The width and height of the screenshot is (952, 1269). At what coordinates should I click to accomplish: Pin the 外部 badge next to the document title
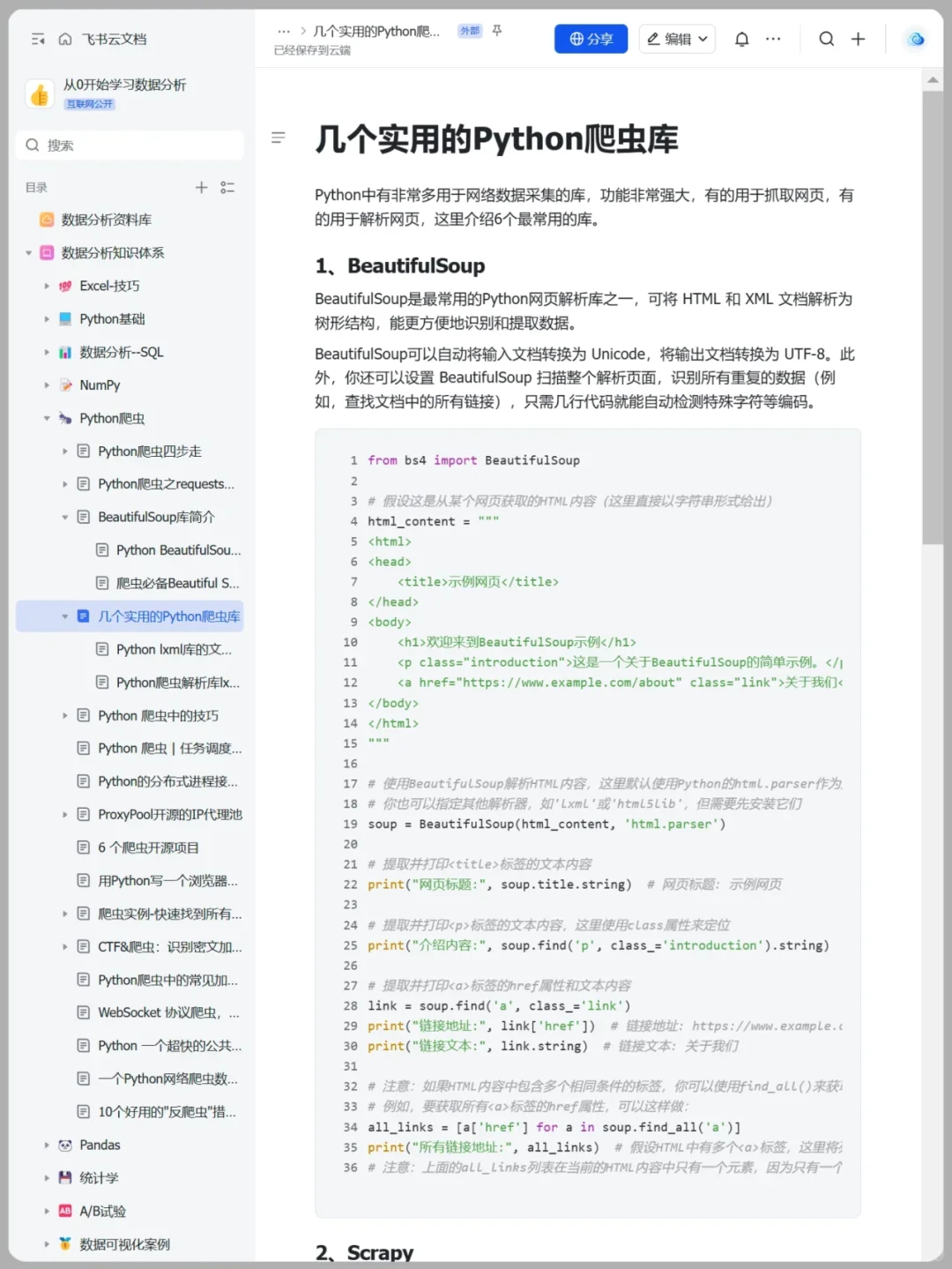469,29
